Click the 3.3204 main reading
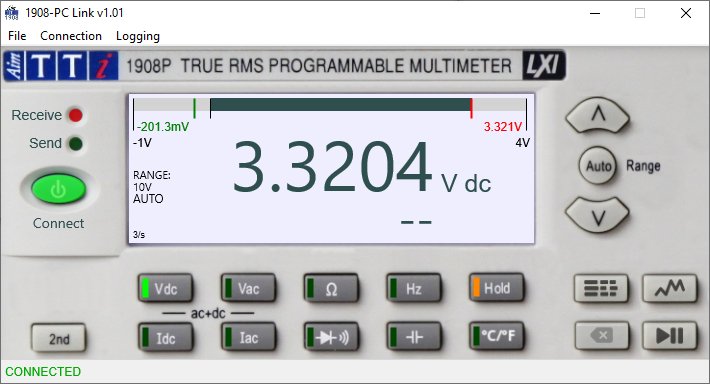Image resolution: width=710 pixels, height=384 pixels. point(332,167)
